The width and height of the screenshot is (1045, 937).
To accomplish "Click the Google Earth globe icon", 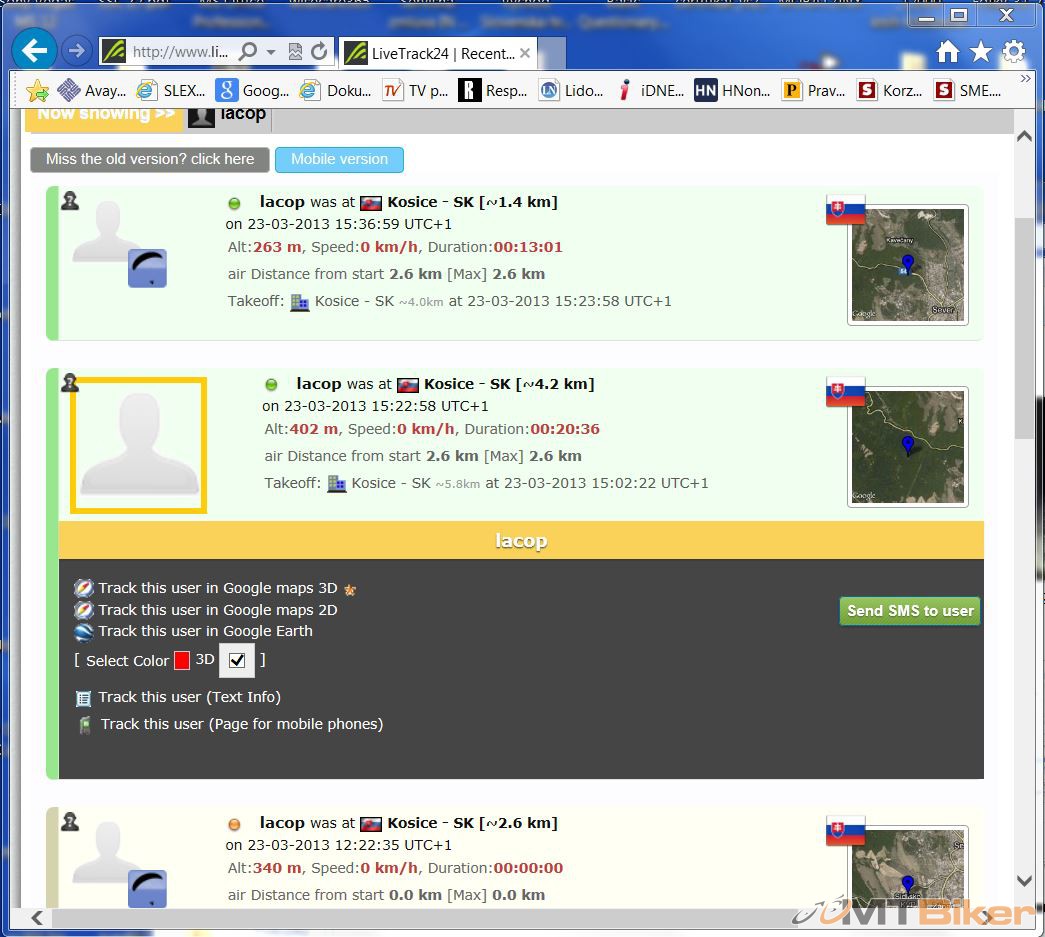I will (x=84, y=631).
